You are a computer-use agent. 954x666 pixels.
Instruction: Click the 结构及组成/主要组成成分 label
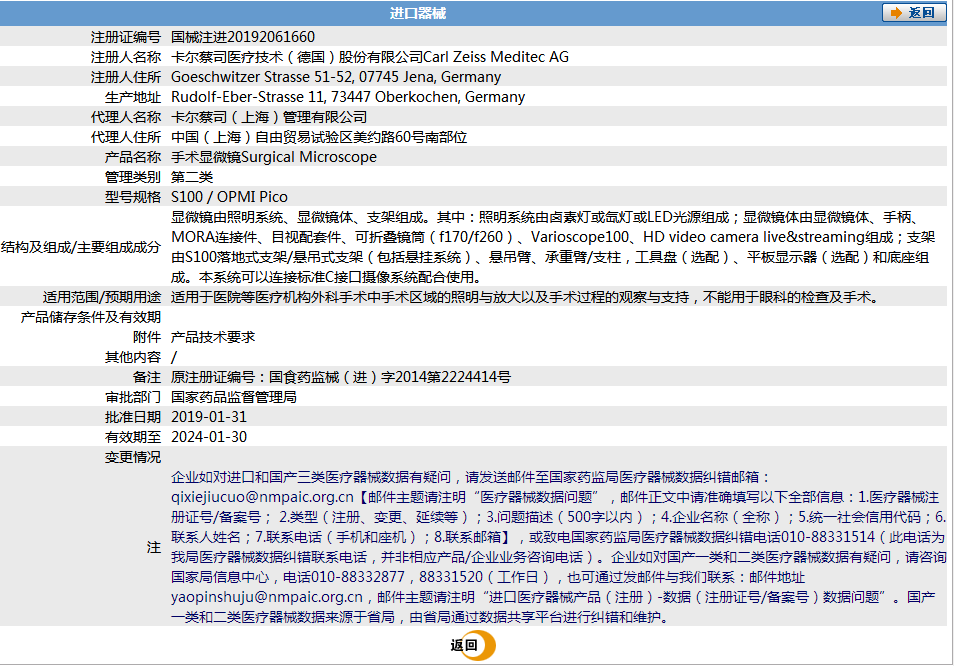[80, 247]
